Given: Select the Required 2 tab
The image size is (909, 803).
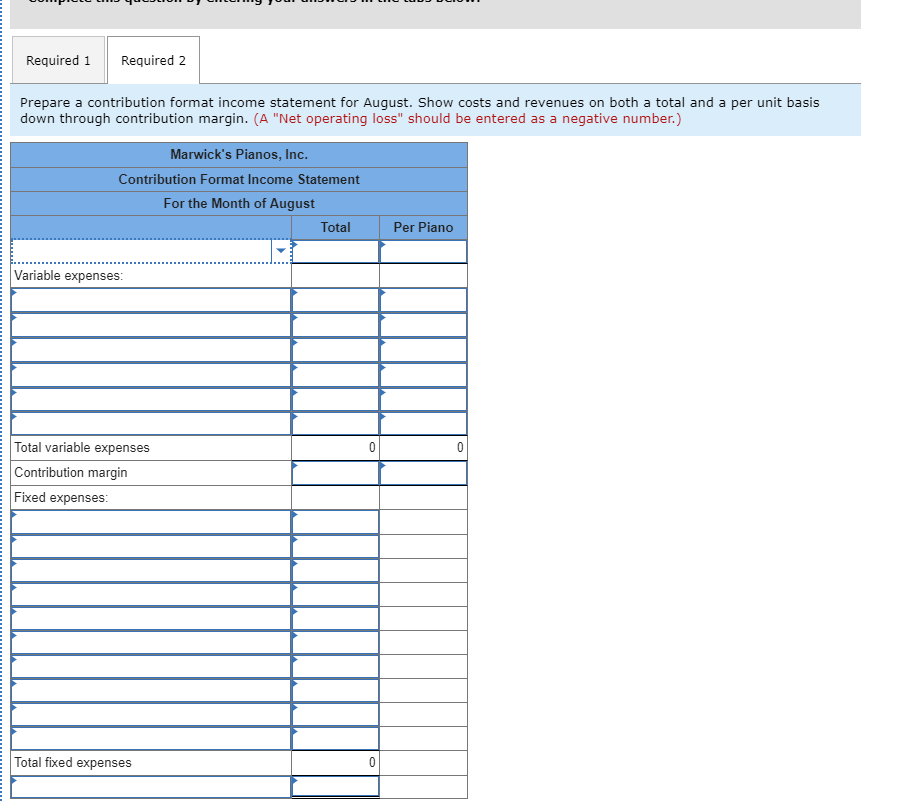Looking at the screenshot, I should 154,60.
